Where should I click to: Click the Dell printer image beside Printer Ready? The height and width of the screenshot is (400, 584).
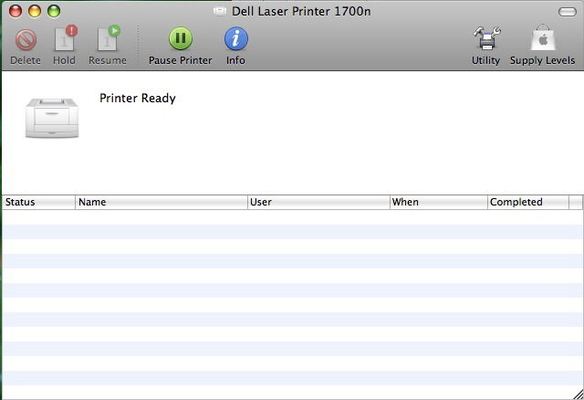point(52,118)
